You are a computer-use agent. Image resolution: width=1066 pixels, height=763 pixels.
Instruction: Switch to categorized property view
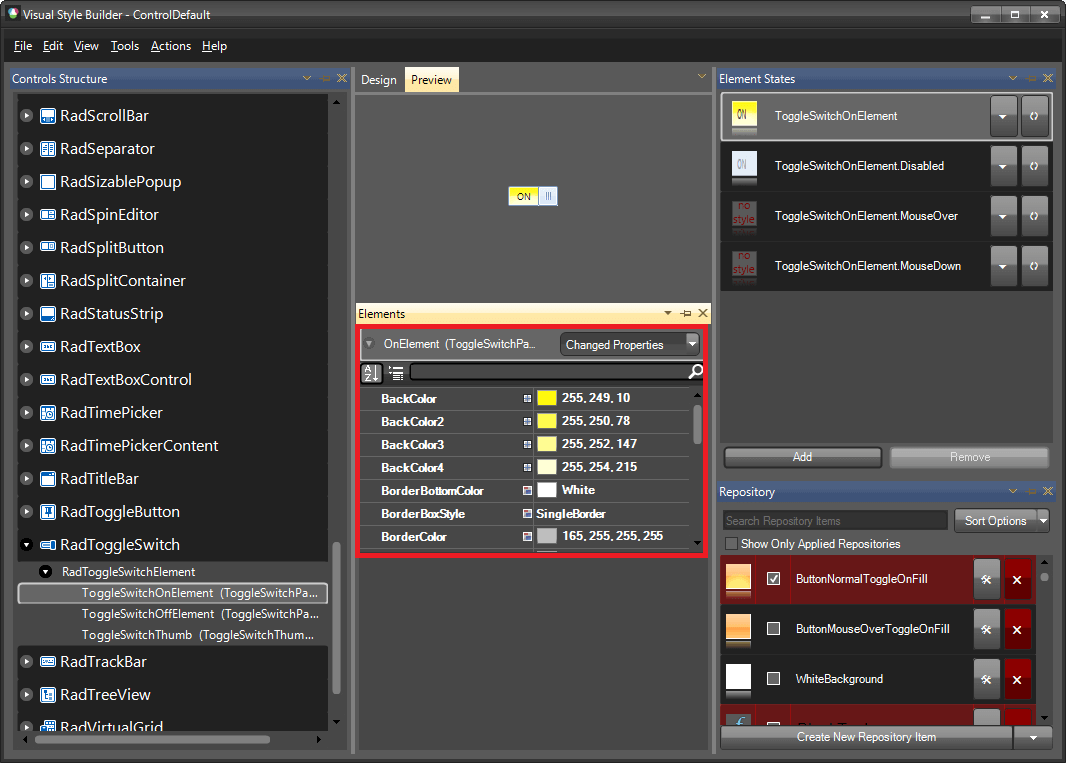(x=395, y=373)
